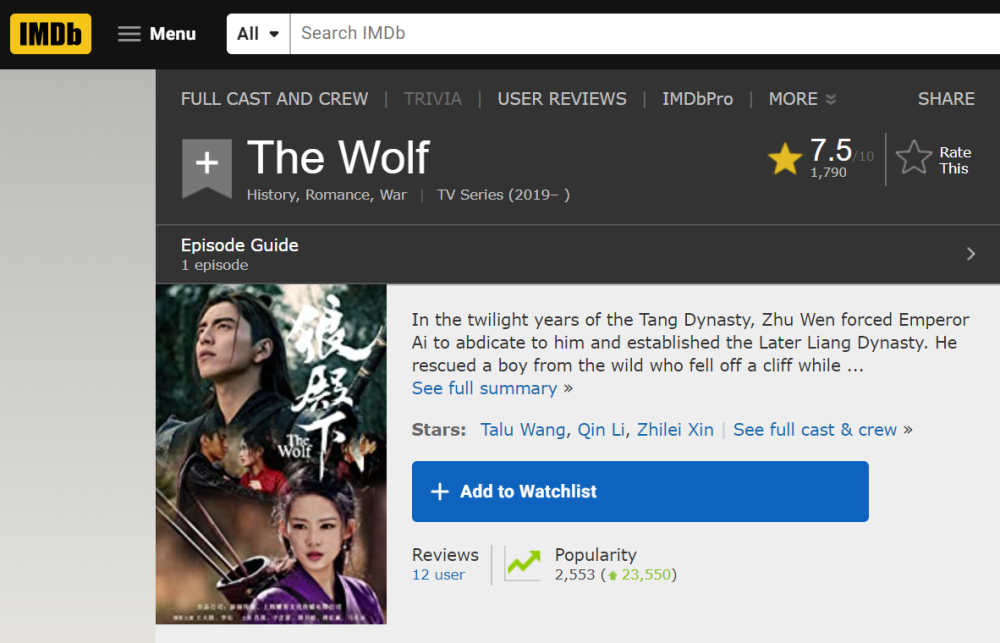Go to the IMDbPro link
The height and width of the screenshot is (643, 1000).
(x=697, y=99)
